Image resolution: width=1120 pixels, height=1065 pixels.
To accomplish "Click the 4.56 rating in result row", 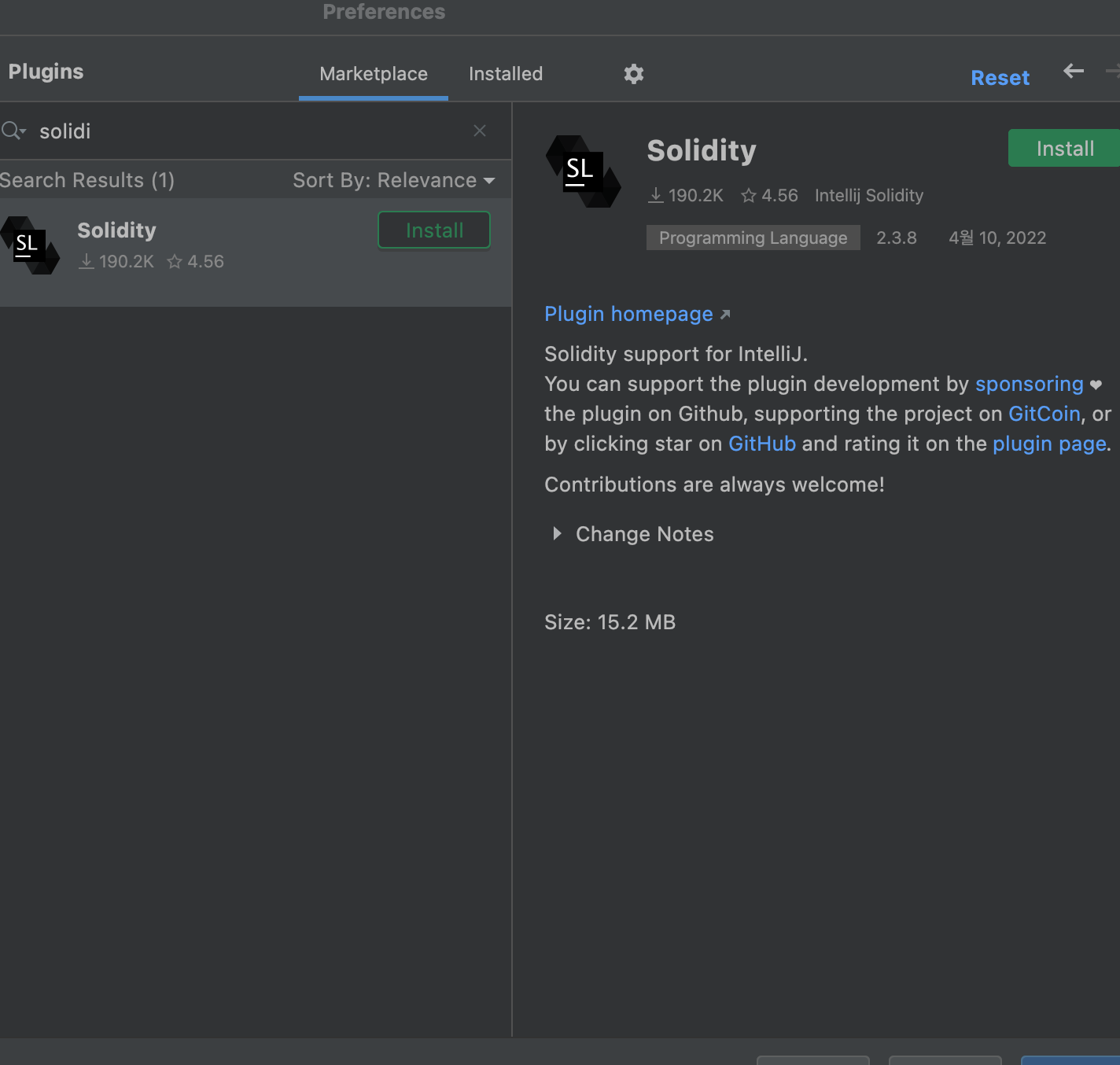I will 196,261.
